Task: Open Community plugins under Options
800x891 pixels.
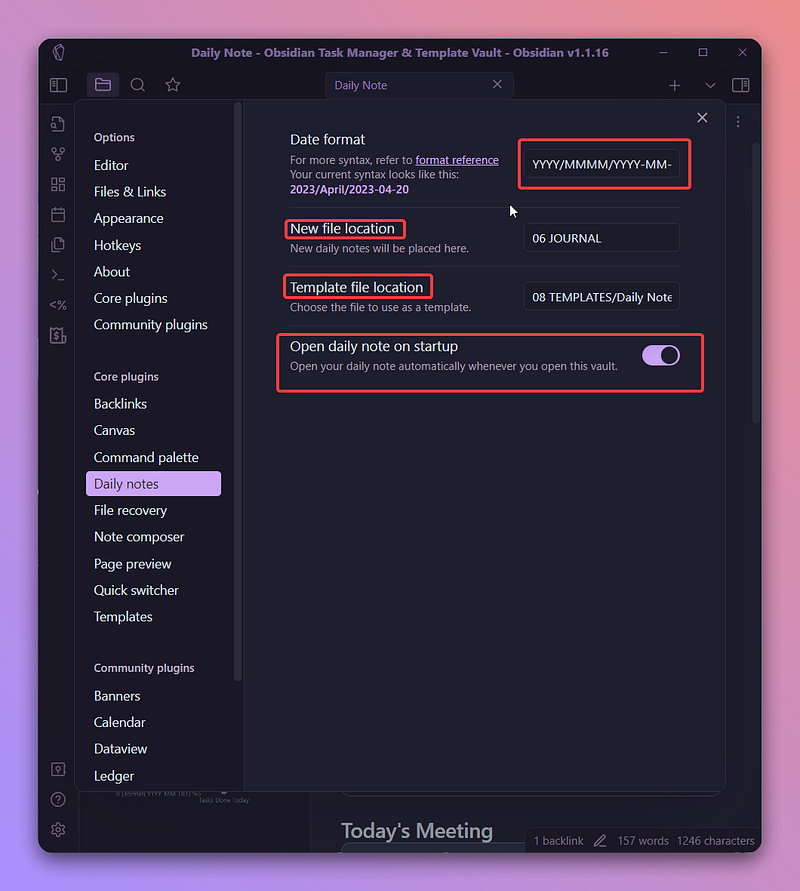Action: pyautogui.click(x=151, y=325)
